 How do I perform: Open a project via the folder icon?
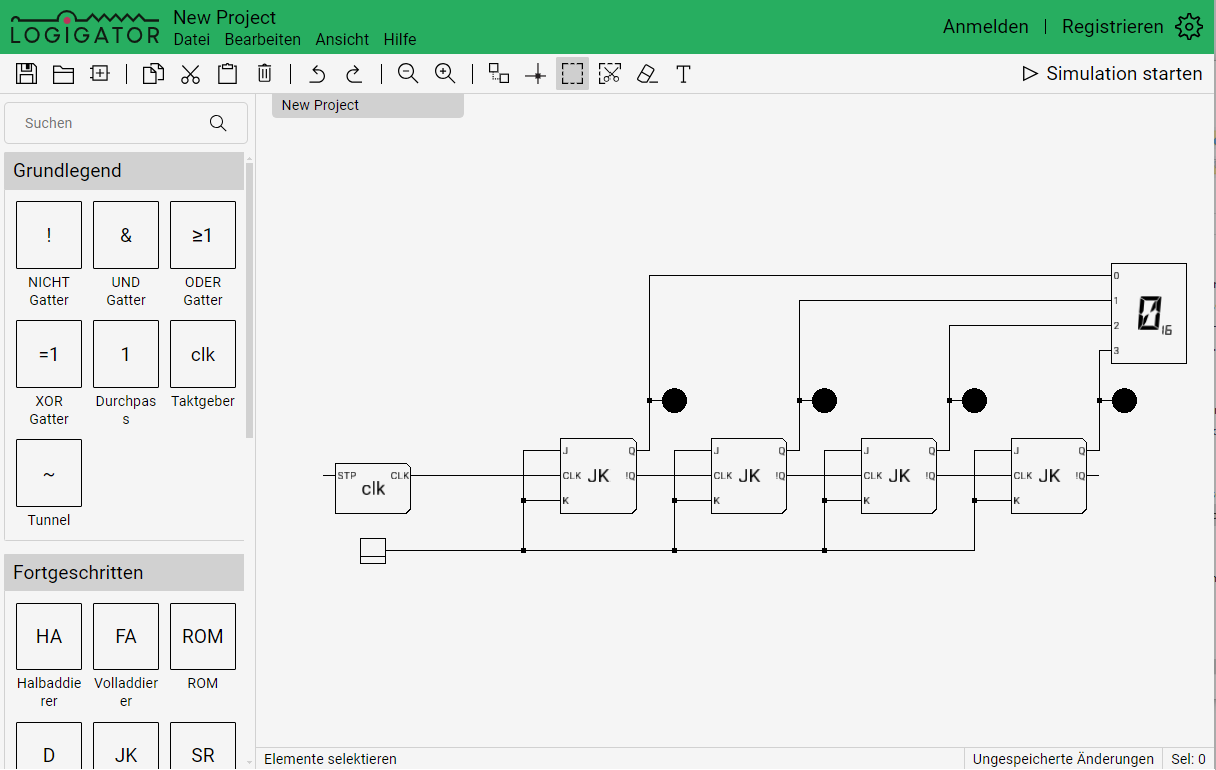[x=64, y=74]
